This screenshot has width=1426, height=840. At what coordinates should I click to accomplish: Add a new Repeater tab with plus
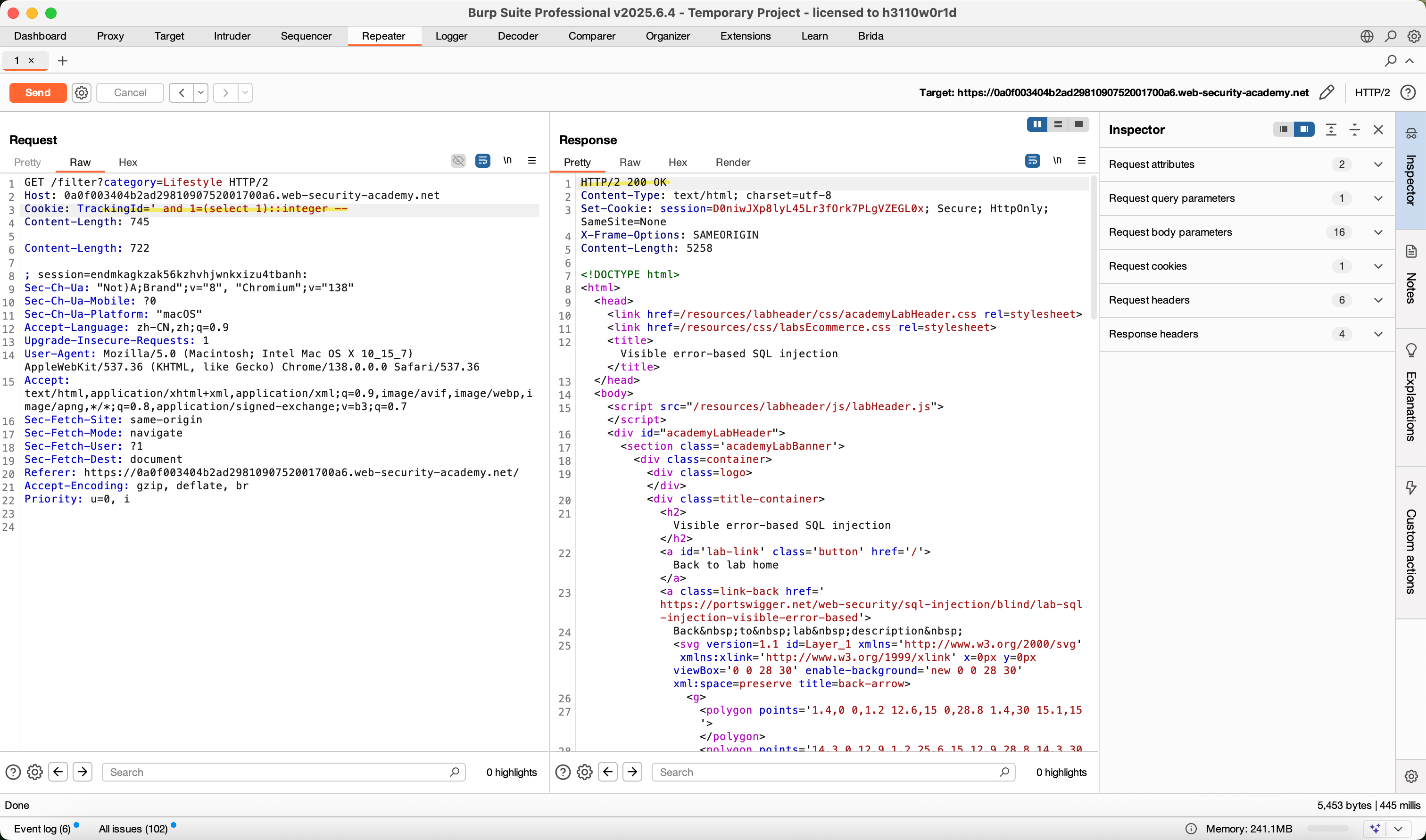tap(63, 60)
